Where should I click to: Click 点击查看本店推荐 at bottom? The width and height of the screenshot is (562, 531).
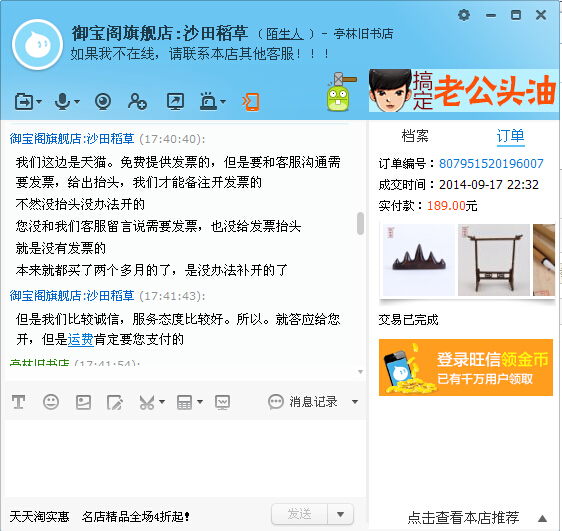463,517
